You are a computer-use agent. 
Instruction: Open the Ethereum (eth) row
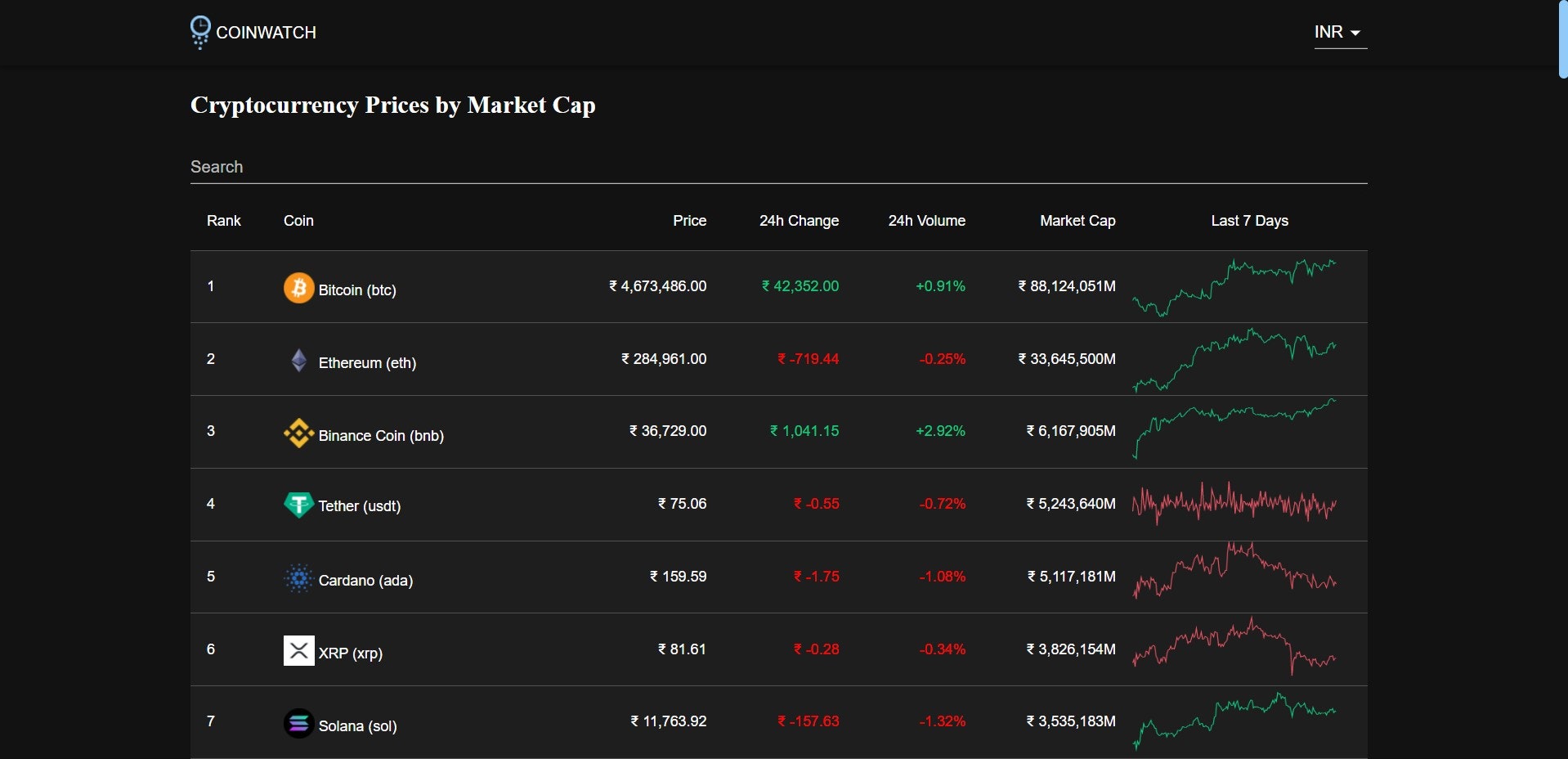[778, 359]
